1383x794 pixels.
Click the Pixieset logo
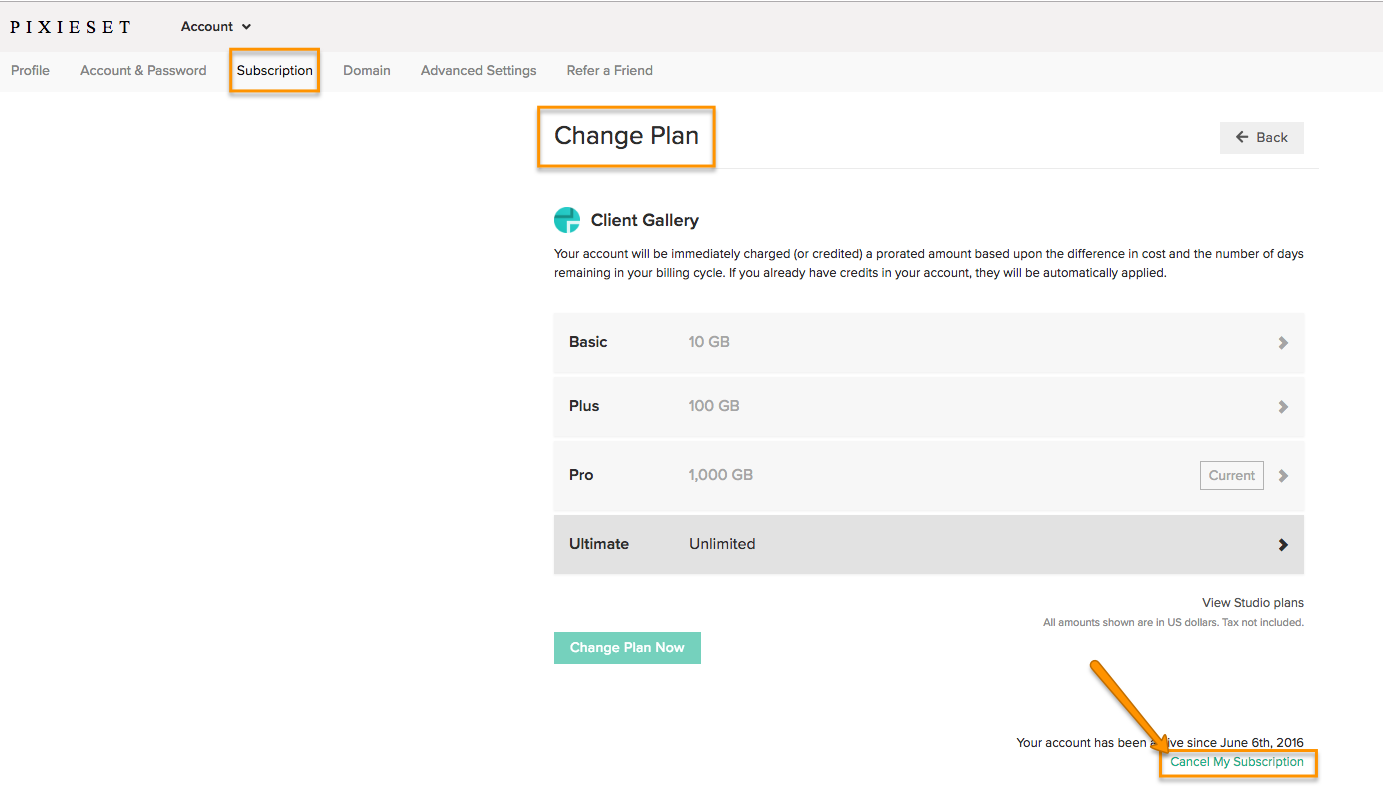tap(70, 27)
